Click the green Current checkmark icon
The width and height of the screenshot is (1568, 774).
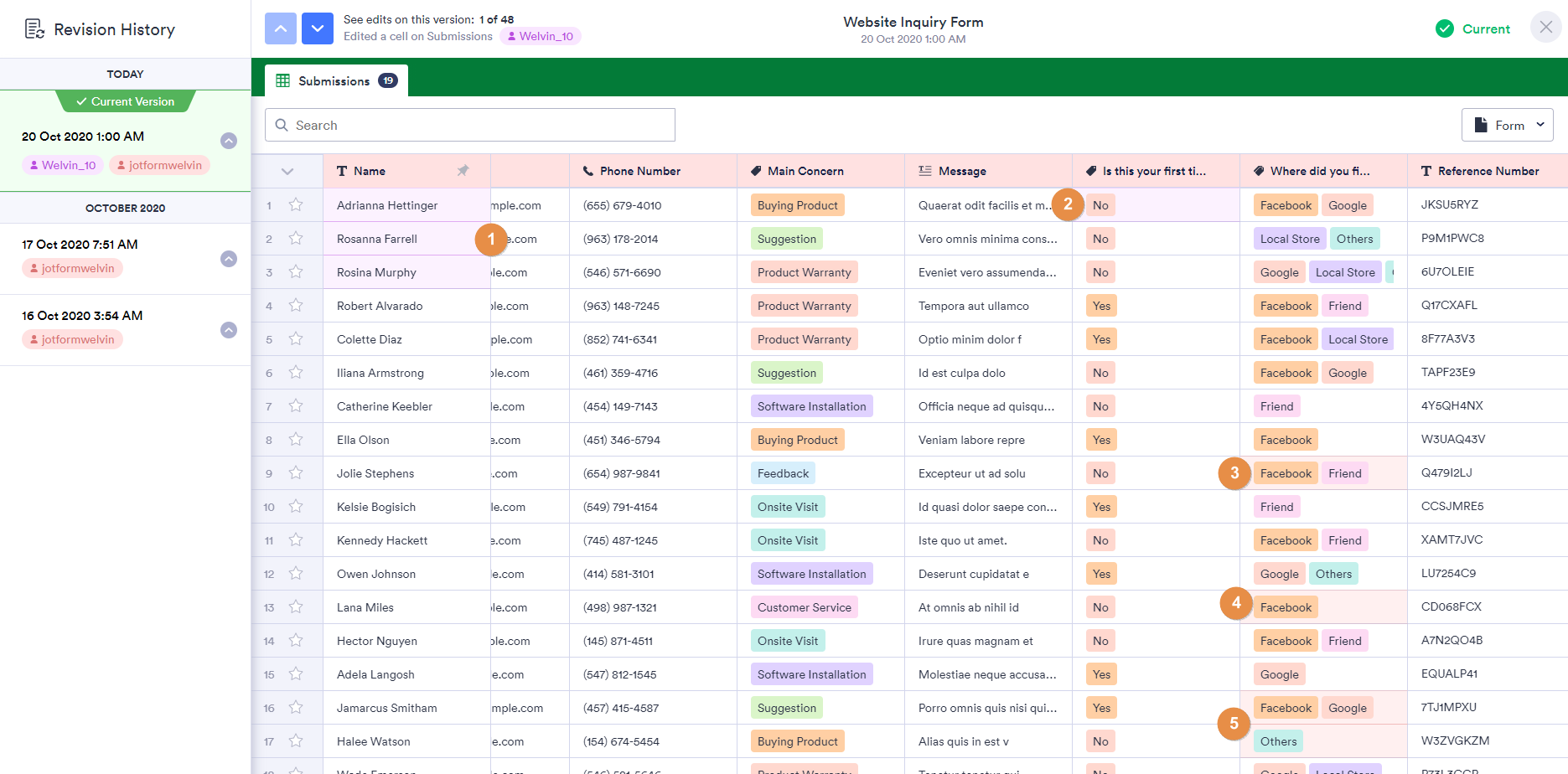1444,29
